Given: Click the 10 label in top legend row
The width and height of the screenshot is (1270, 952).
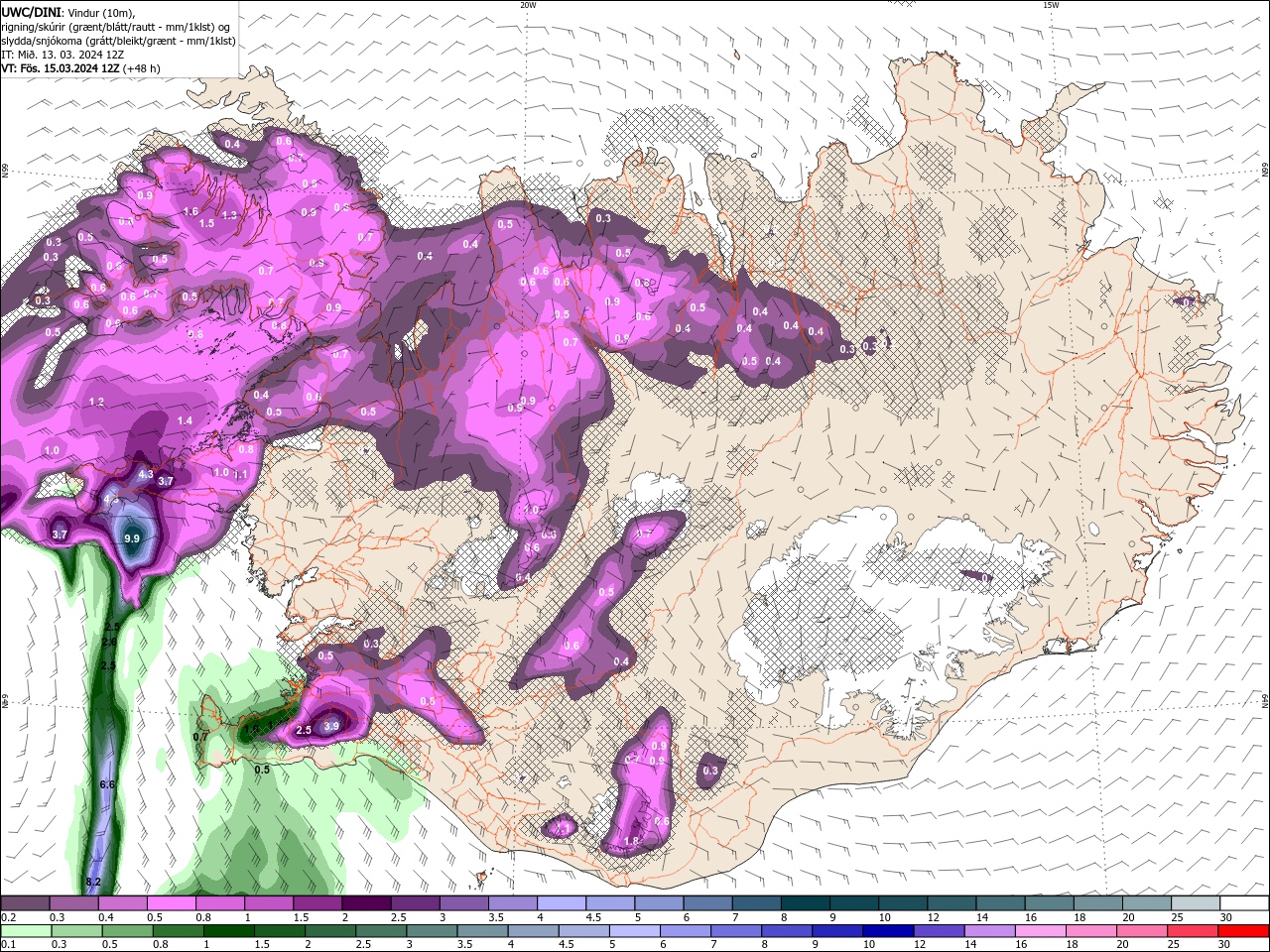Looking at the screenshot, I should (x=884, y=917).
